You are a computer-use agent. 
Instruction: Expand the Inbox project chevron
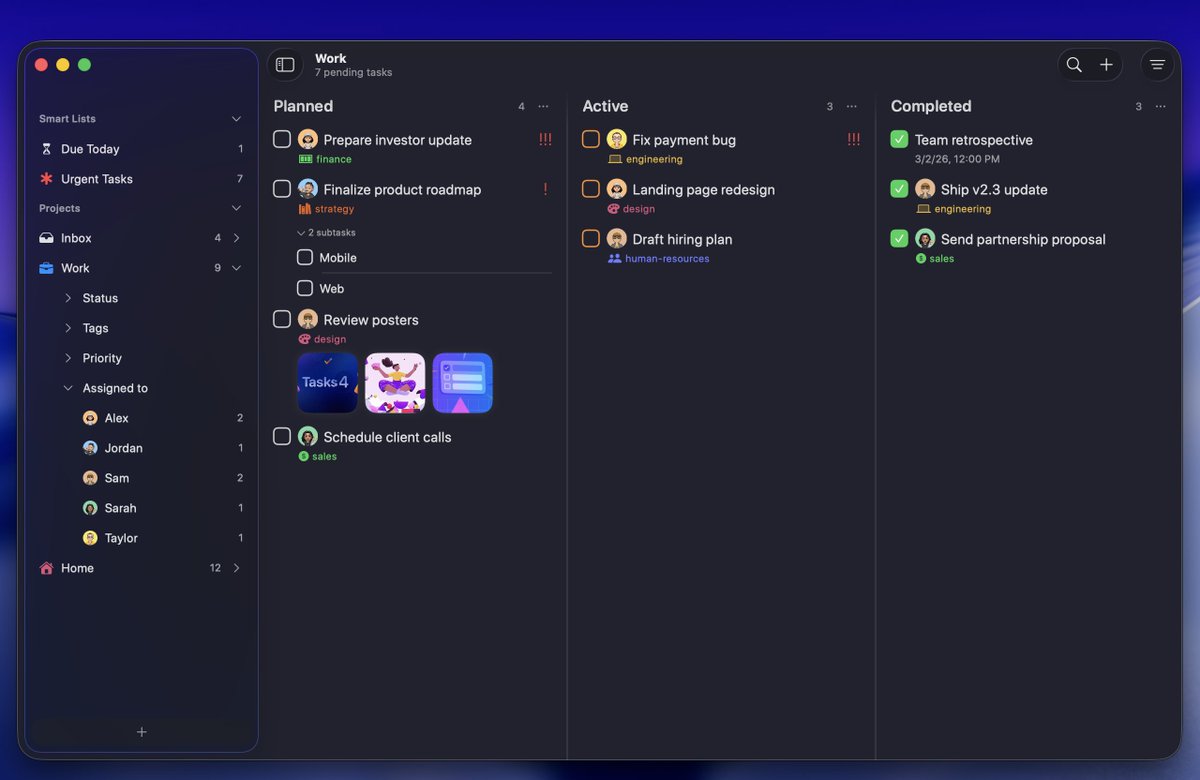click(236, 238)
